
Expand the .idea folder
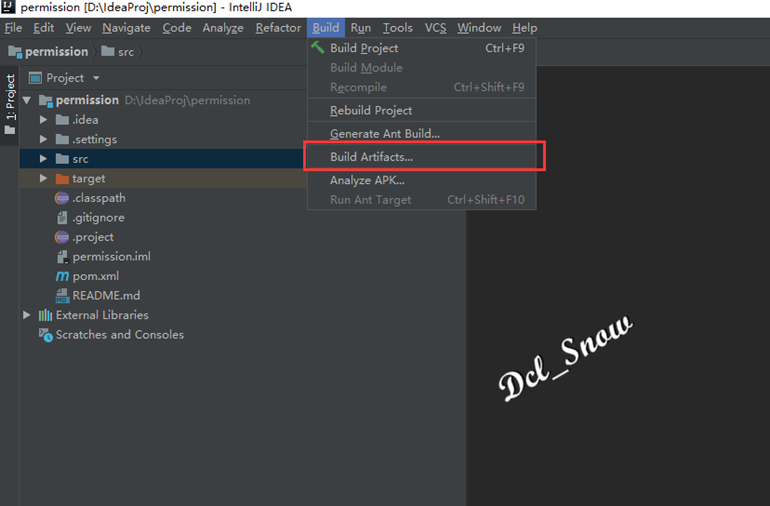pyautogui.click(x=43, y=119)
